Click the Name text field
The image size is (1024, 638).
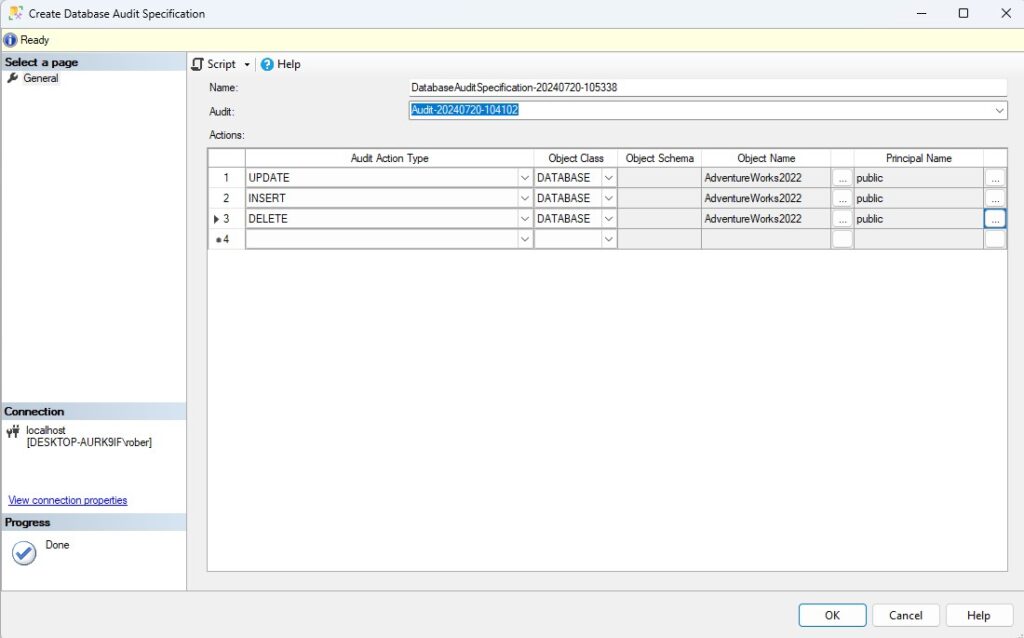coord(707,88)
